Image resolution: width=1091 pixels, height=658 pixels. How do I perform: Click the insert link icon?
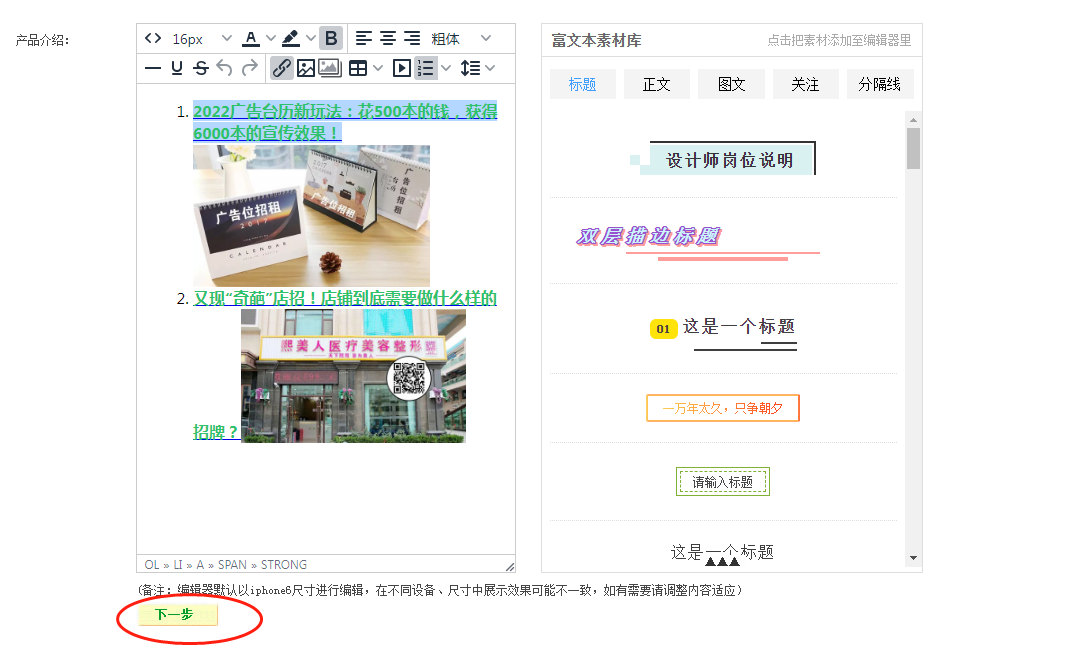[x=282, y=68]
